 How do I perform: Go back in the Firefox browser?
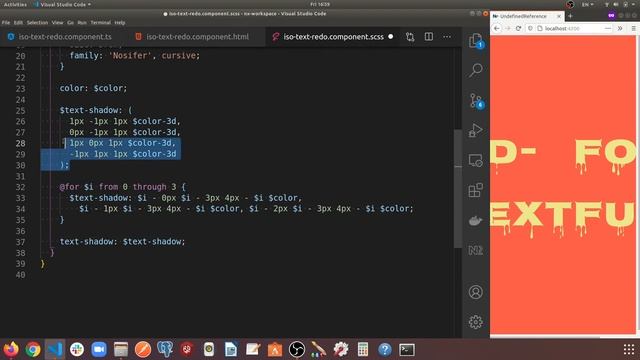(x=497, y=29)
